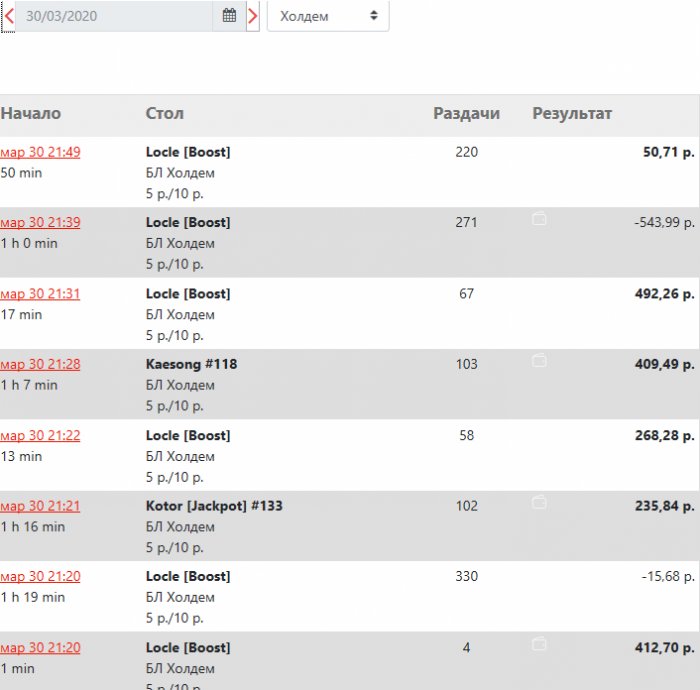700x690 pixels.
Task: Click wallet icon in Kotor [Jackpot] #133 row
Action: click(539, 501)
